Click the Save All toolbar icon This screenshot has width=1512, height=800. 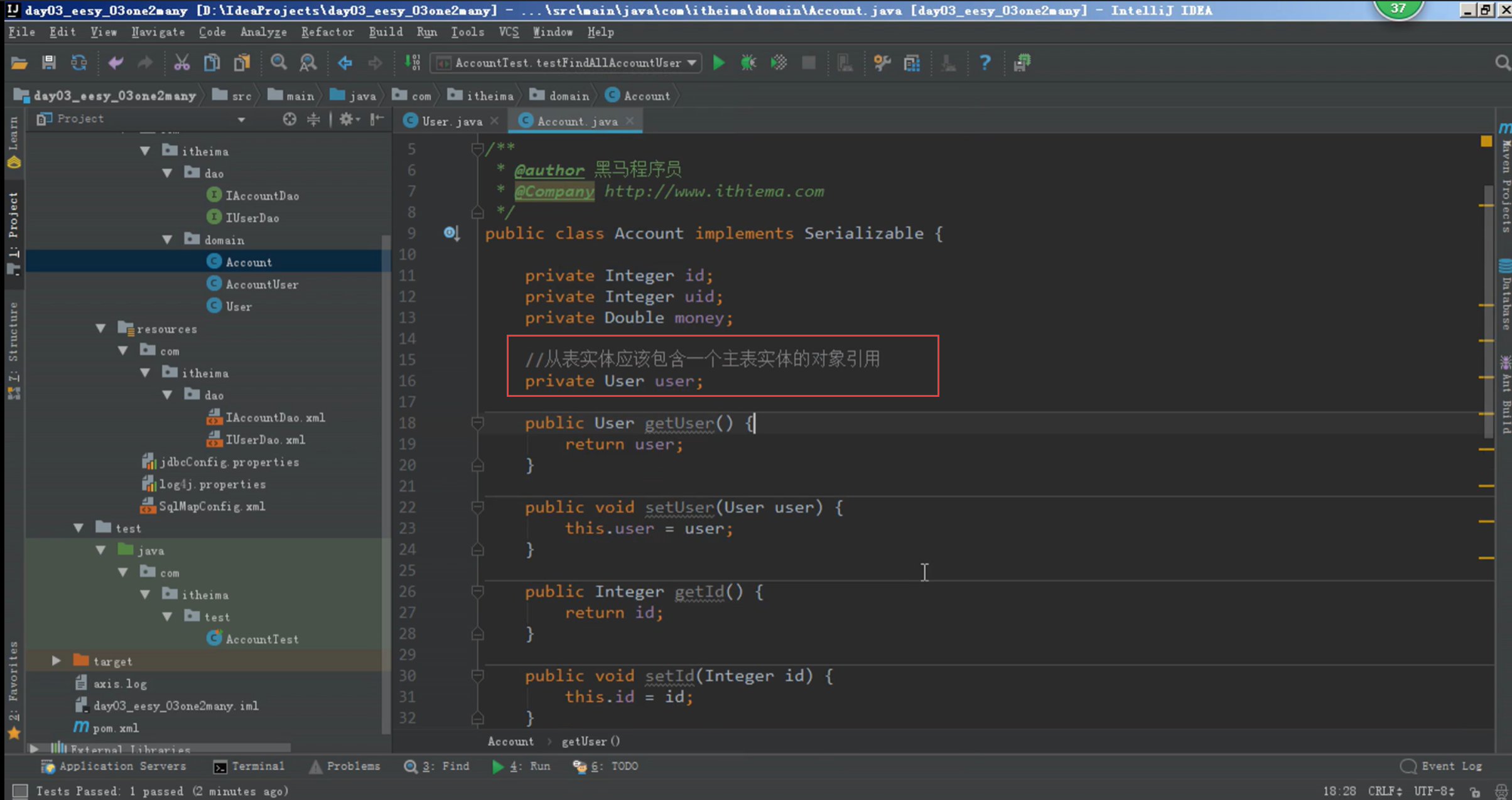[49, 63]
